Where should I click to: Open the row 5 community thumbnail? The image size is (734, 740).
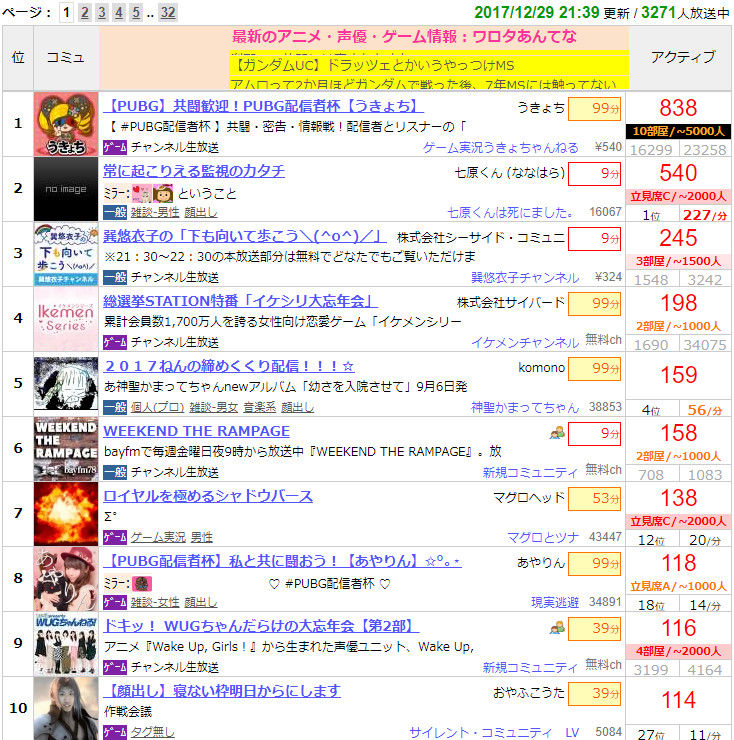(66, 384)
